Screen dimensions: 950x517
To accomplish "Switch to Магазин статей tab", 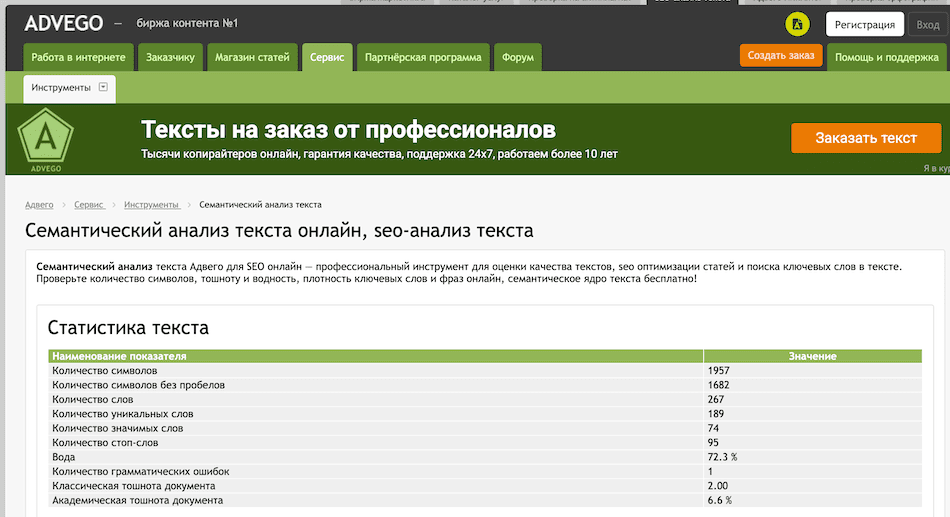I will [253, 57].
